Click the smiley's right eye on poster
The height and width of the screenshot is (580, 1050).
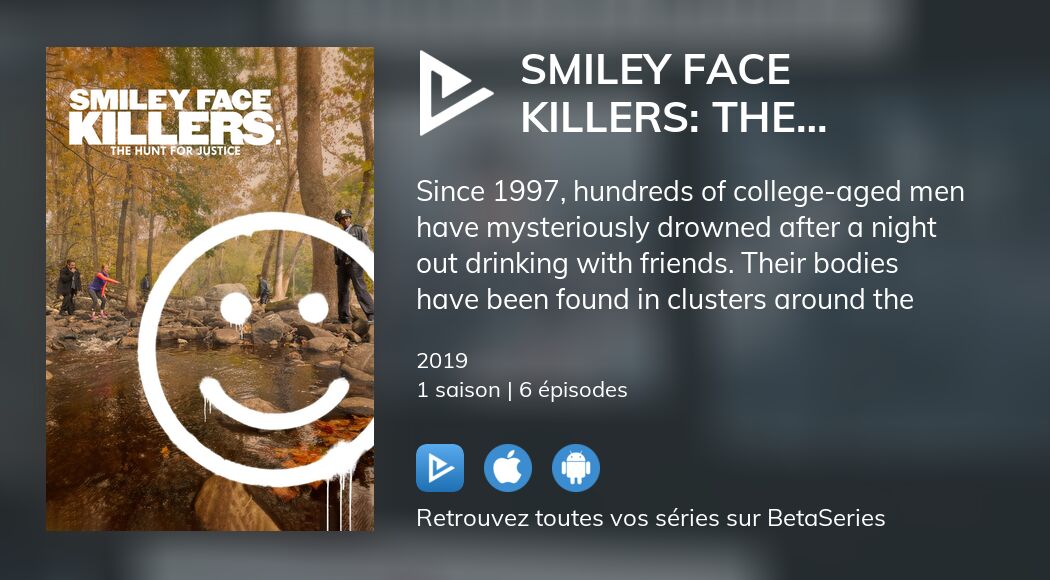(316, 307)
